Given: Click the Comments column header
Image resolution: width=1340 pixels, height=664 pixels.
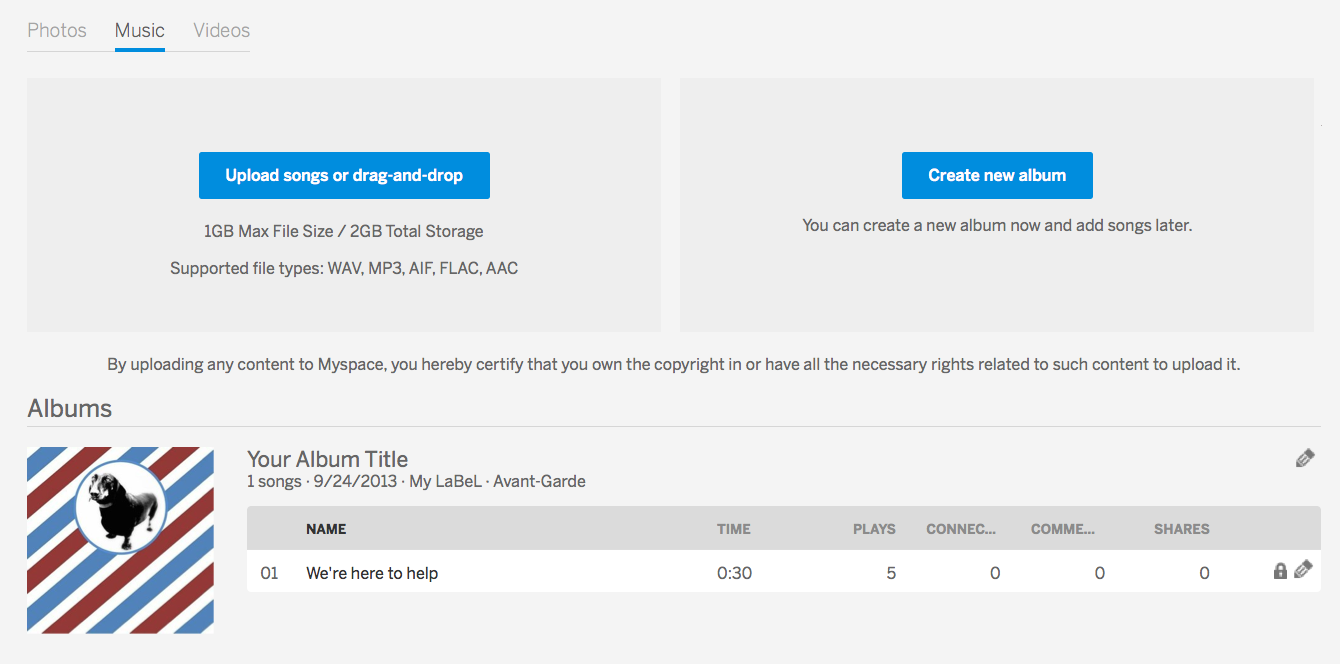Looking at the screenshot, I should tap(1063, 529).
